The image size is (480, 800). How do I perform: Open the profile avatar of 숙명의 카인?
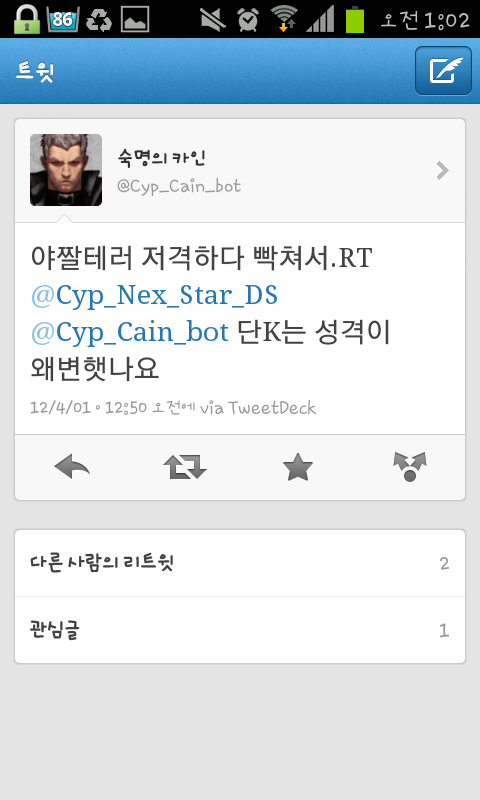[x=66, y=170]
